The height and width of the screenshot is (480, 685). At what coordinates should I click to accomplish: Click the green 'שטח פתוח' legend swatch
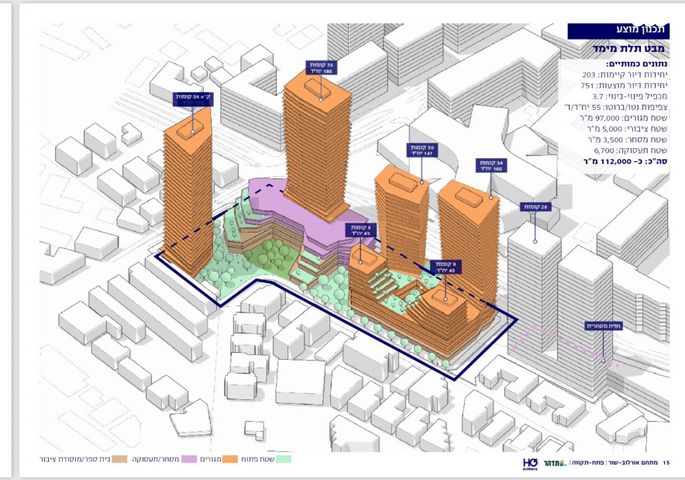coord(284,459)
